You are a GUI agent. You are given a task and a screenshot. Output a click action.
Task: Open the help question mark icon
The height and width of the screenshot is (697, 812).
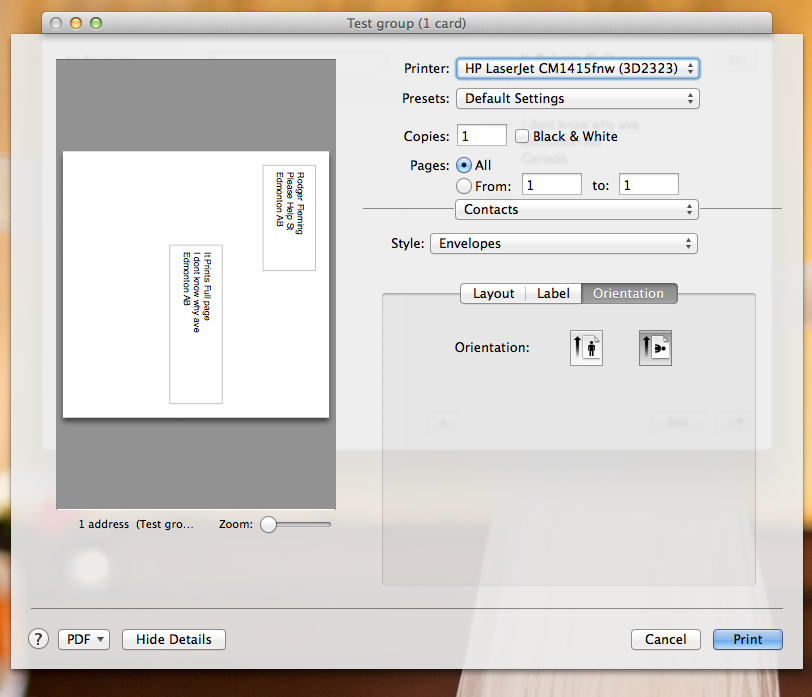click(x=37, y=639)
